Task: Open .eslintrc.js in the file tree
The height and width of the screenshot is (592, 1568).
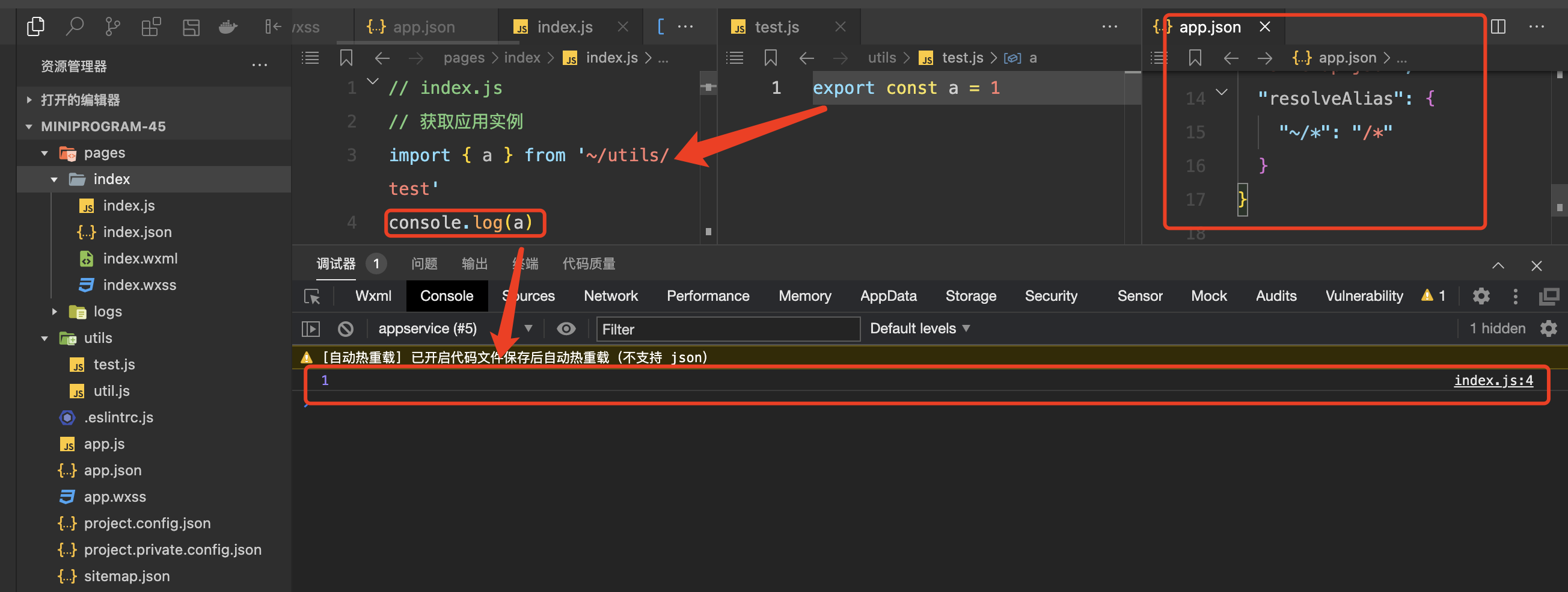Action: (118, 417)
